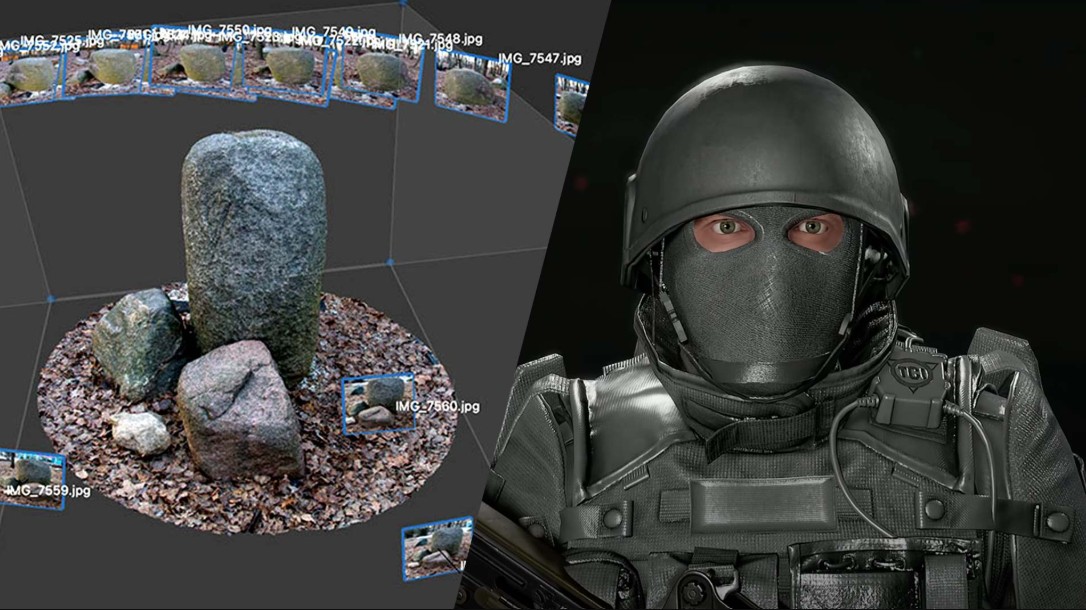Select the IMG_7560.jpg camera thumbnail
Screen dimensions: 1086x610
tap(377, 402)
